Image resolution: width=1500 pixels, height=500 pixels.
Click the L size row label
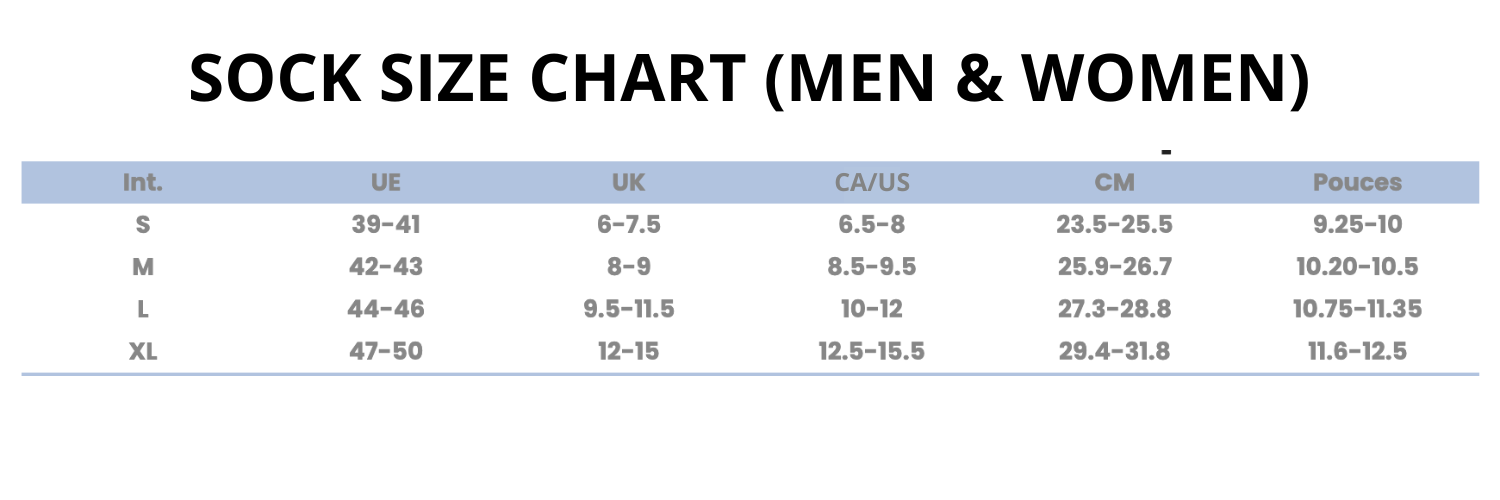tap(143, 309)
